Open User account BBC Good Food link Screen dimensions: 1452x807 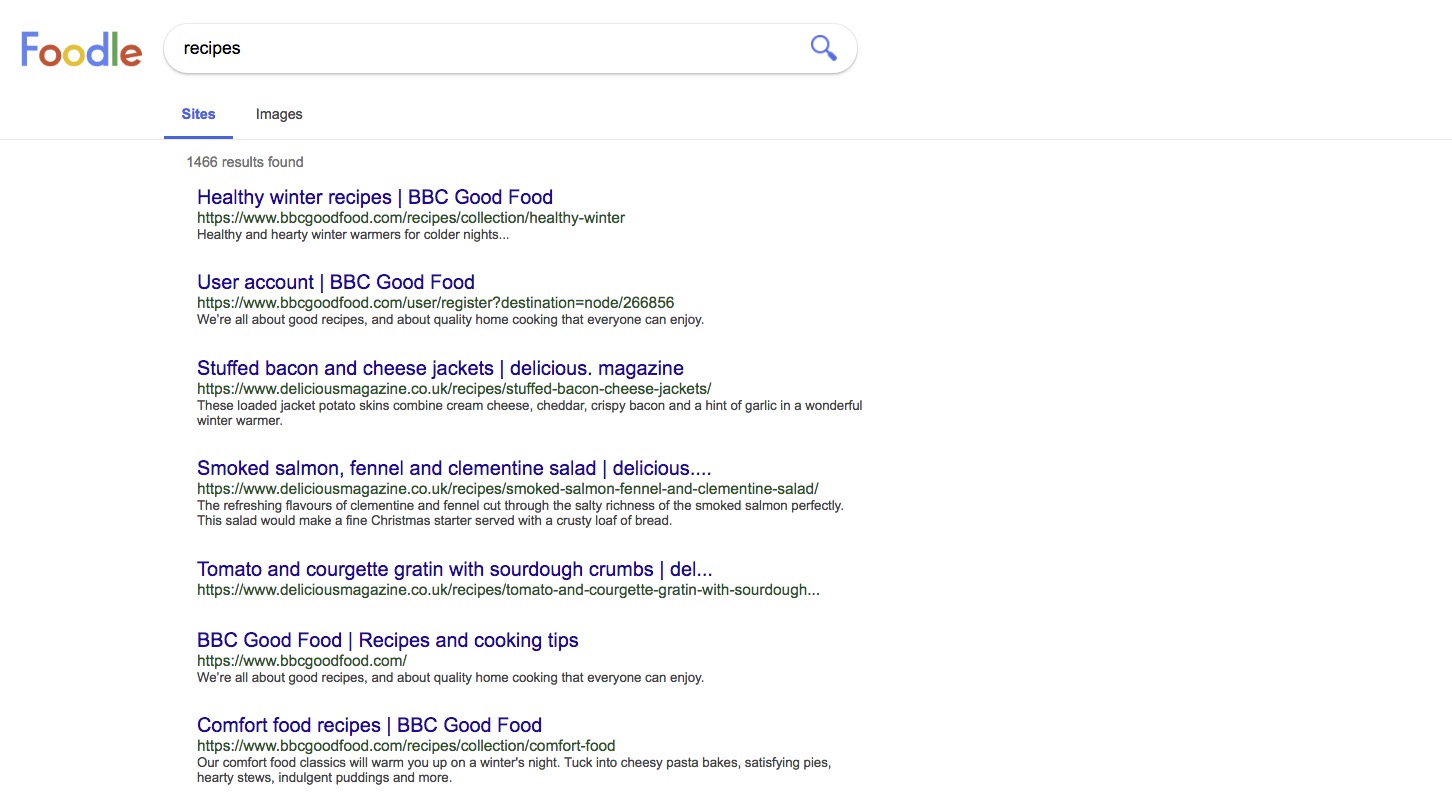click(x=336, y=282)
